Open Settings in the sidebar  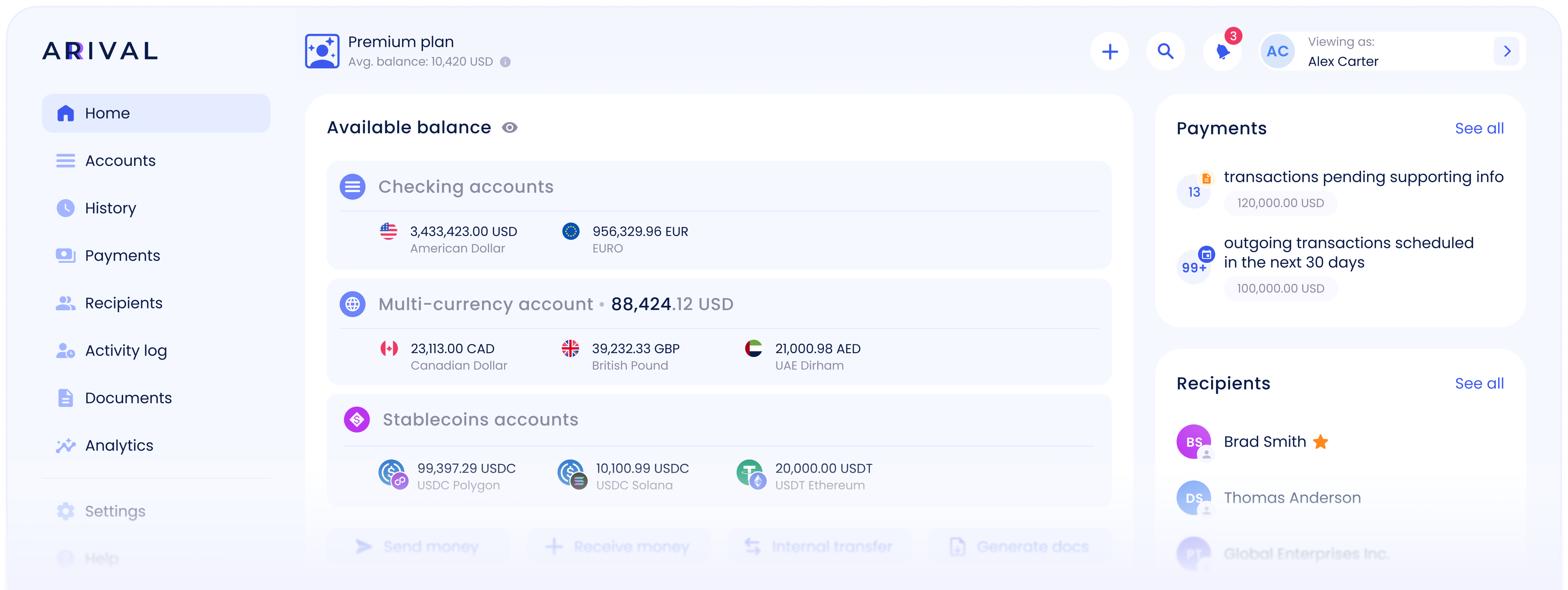pos(115,512)
